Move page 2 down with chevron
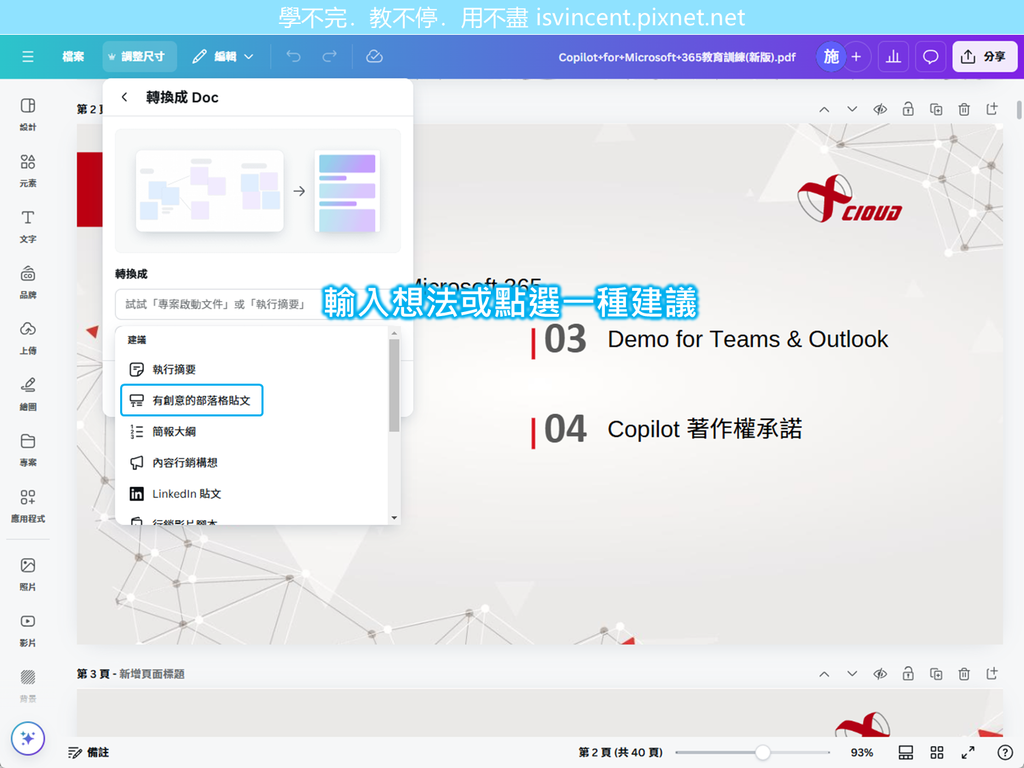Screen dimensions: 1024x768 (852, 109)
